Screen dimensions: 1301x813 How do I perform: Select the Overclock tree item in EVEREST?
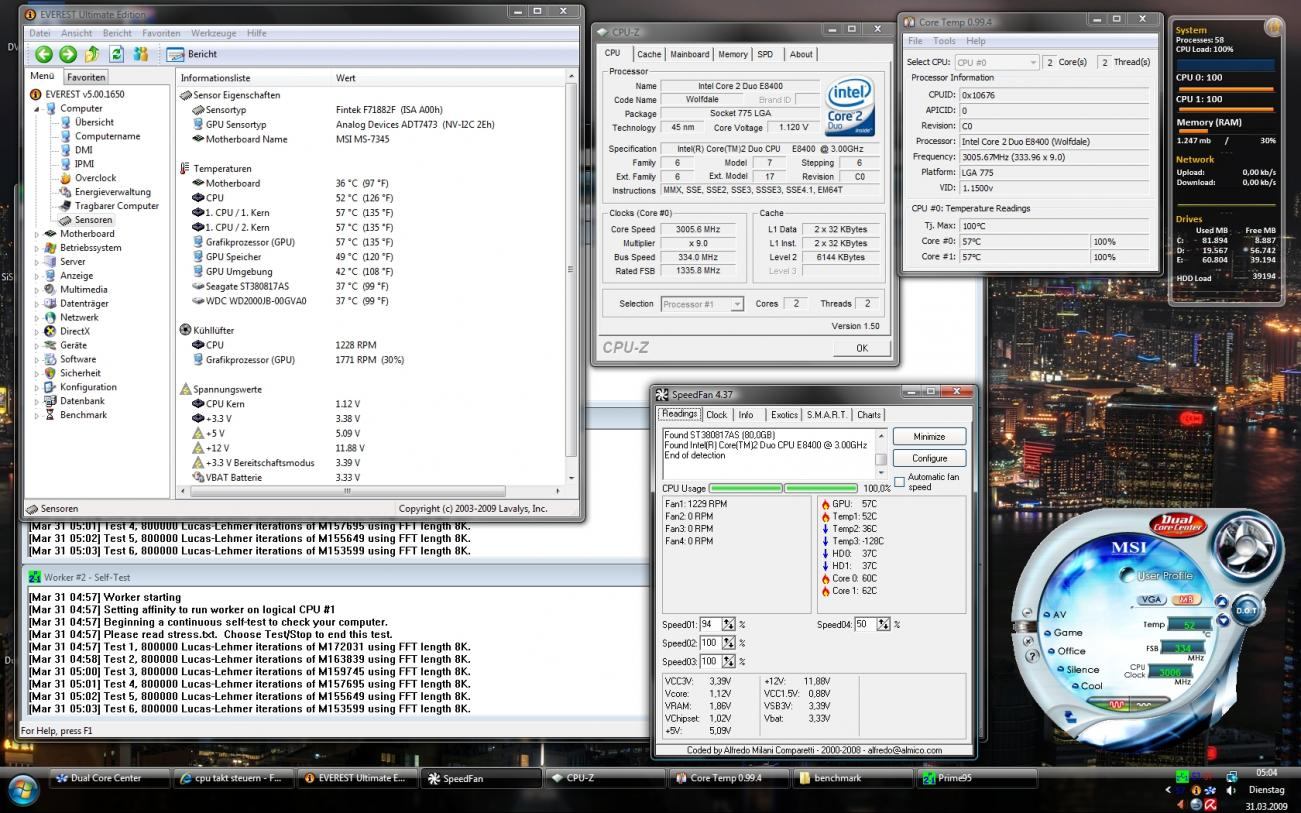click(x=95, y=178)
